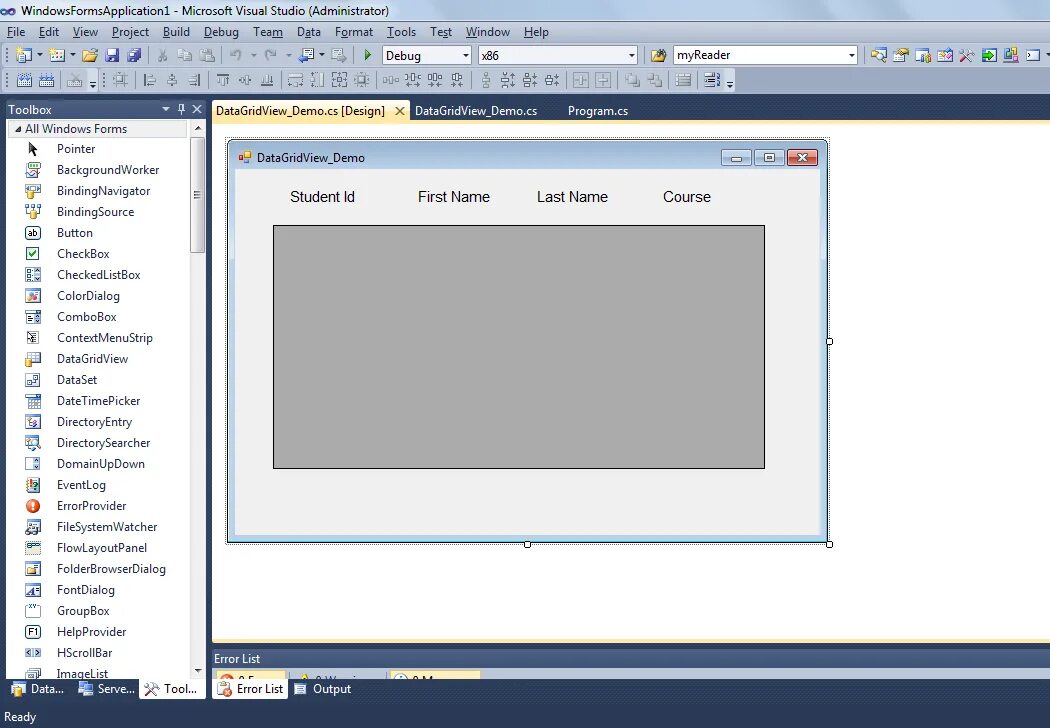Open the Data Sources panel tab
The height and width of the screenshot is (728, 1050).
(38, 689)
